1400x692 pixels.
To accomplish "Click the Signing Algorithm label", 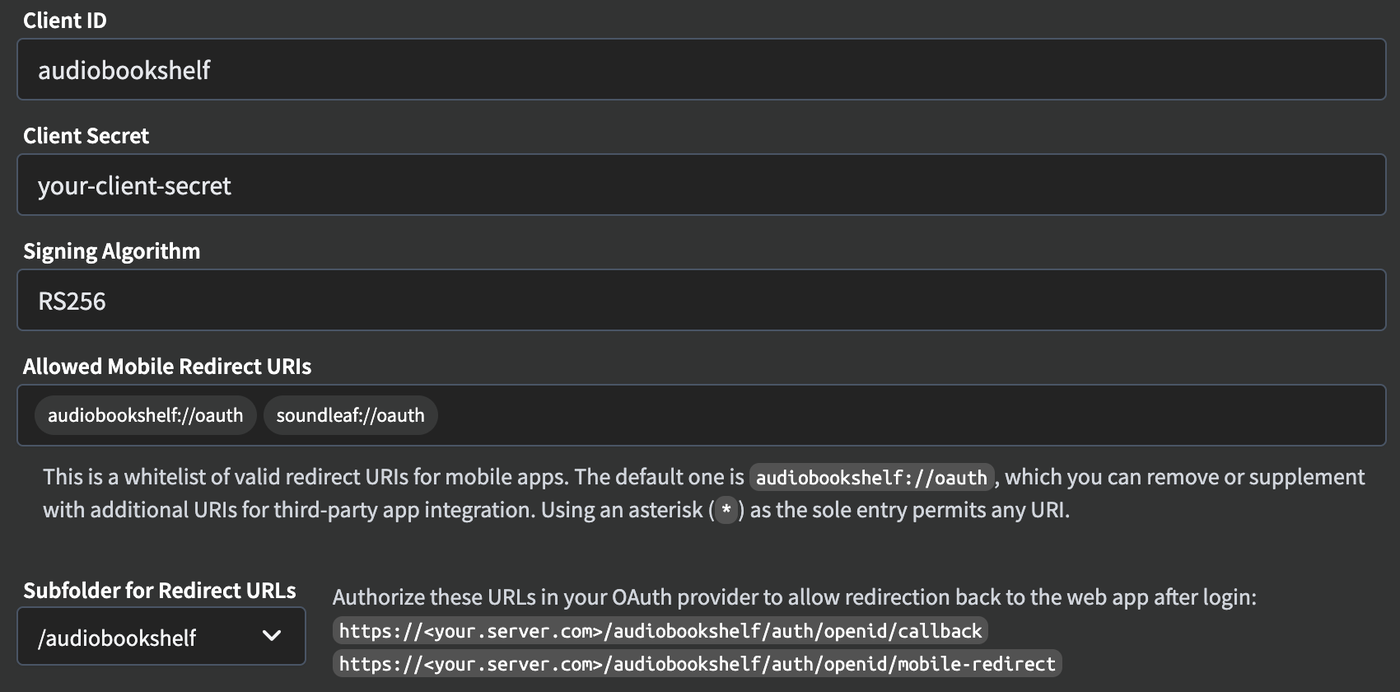I will pos(112,251).
